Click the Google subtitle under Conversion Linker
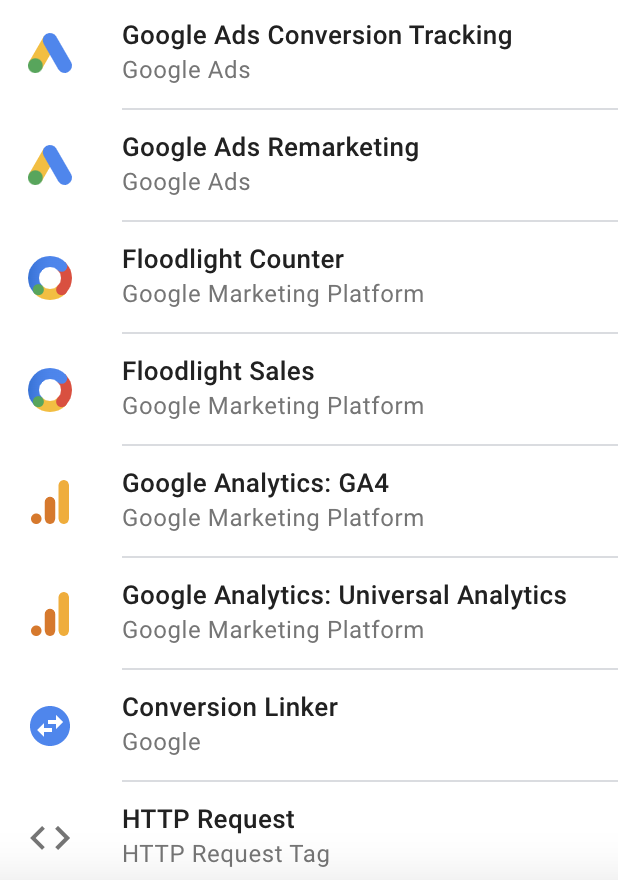The height and width of the screenshot is (880, 618). point(162,742)
